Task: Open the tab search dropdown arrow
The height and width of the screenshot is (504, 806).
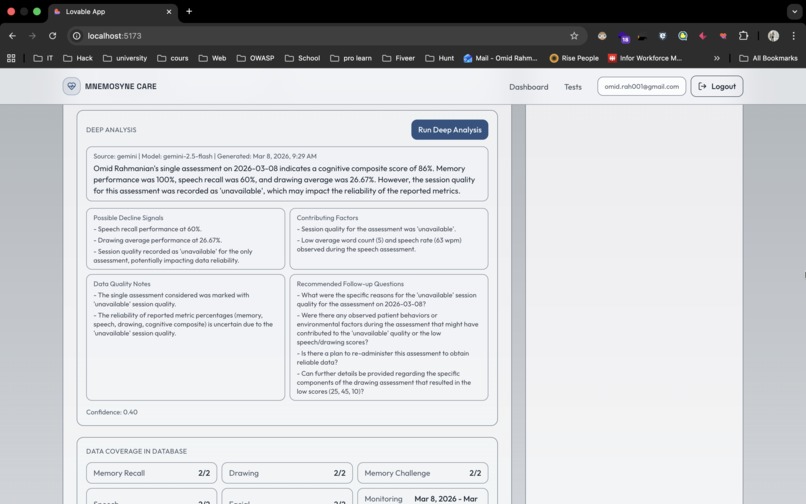Action: click(x=795, y=11)
